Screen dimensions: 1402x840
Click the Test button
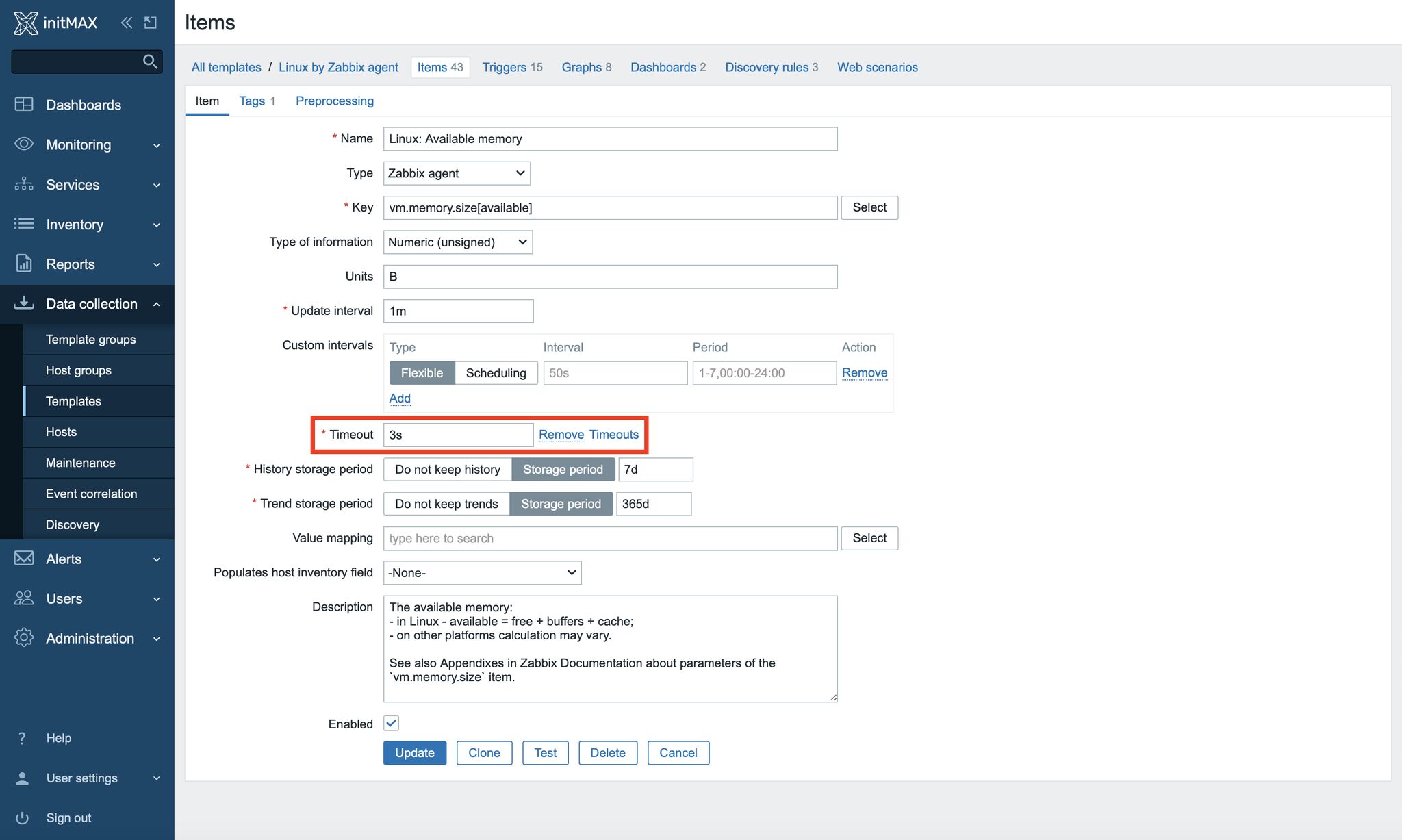pyautogui.click(x=546, y=753)
